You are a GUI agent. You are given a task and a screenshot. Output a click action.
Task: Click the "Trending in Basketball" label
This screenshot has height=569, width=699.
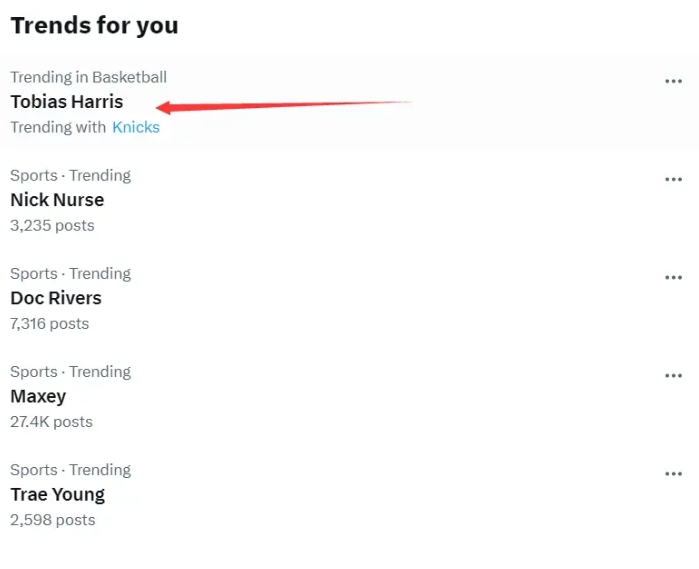[88, 77]
